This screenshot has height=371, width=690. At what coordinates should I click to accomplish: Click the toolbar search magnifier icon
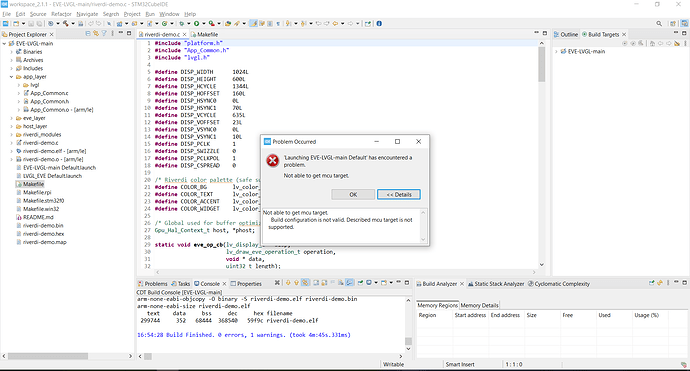659,23
